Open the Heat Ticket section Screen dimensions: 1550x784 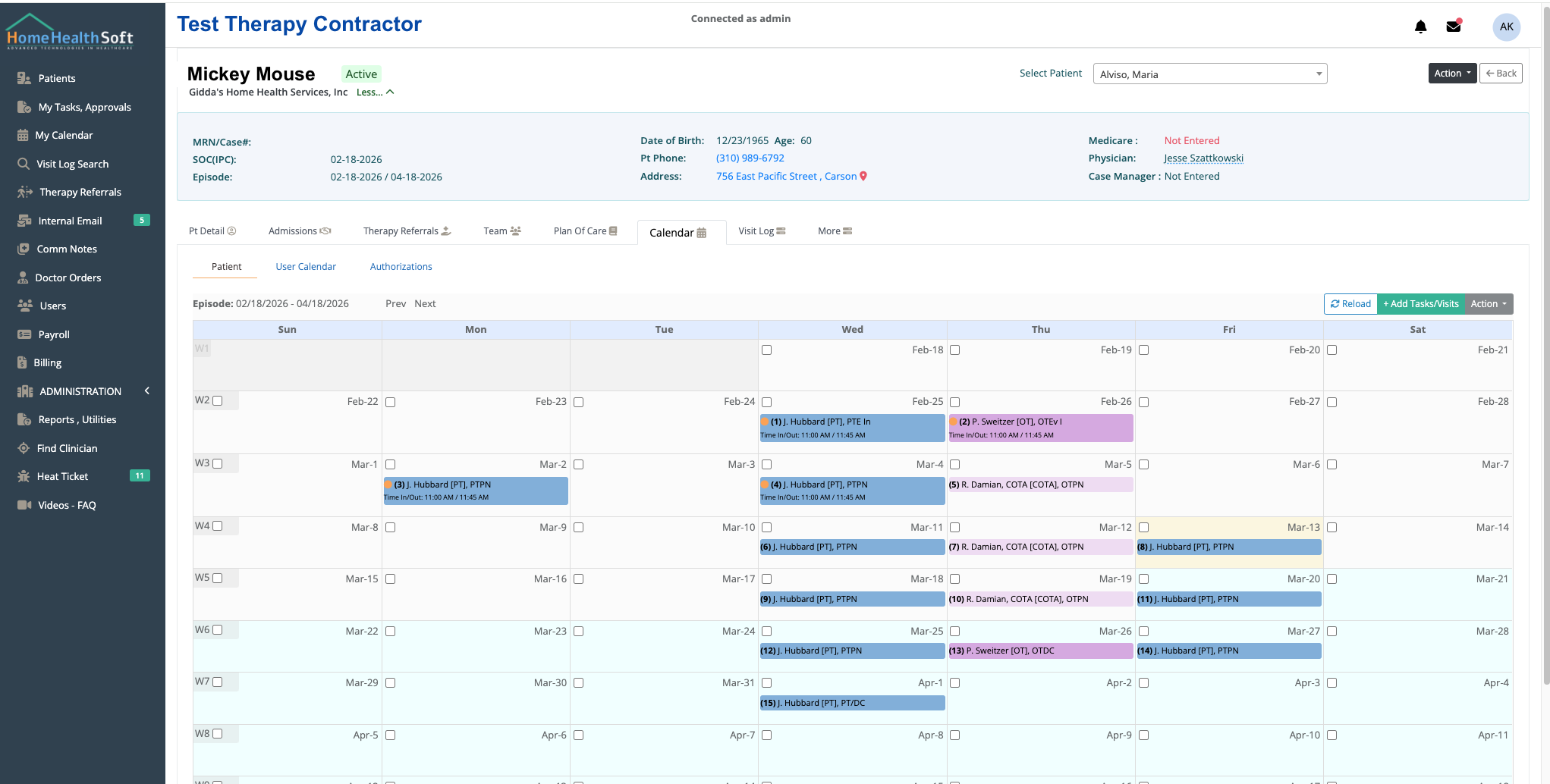[x=63, y=476]
